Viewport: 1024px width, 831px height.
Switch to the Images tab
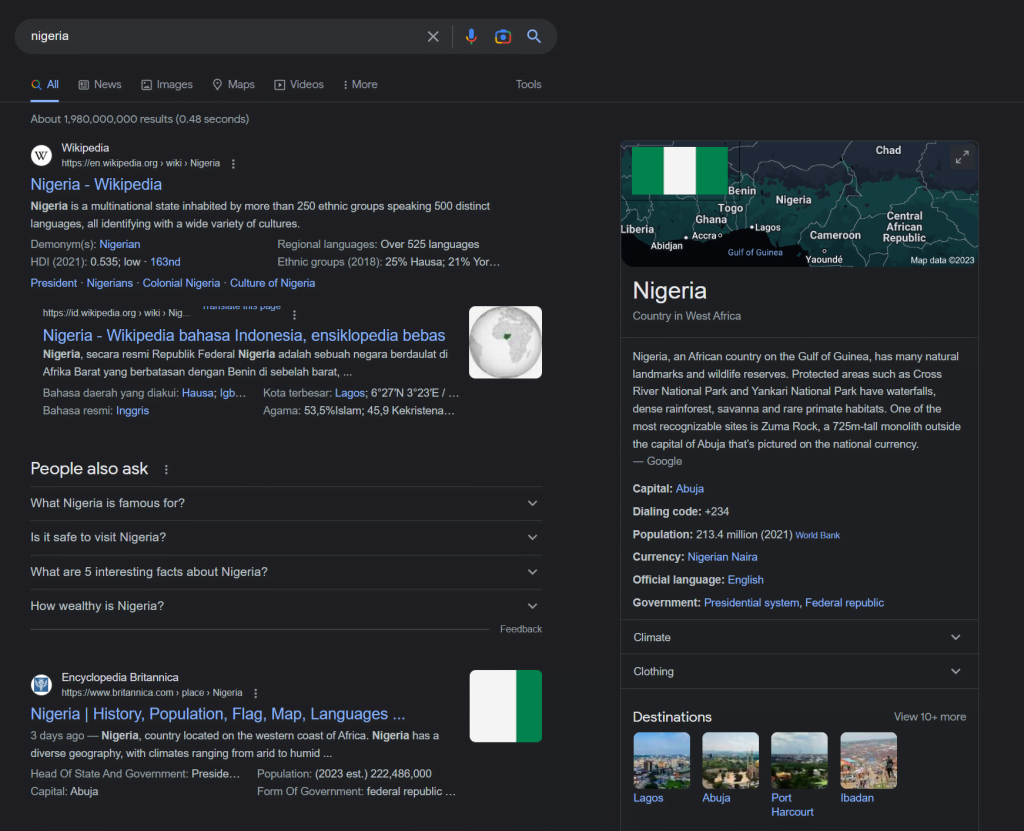point(166,84)
